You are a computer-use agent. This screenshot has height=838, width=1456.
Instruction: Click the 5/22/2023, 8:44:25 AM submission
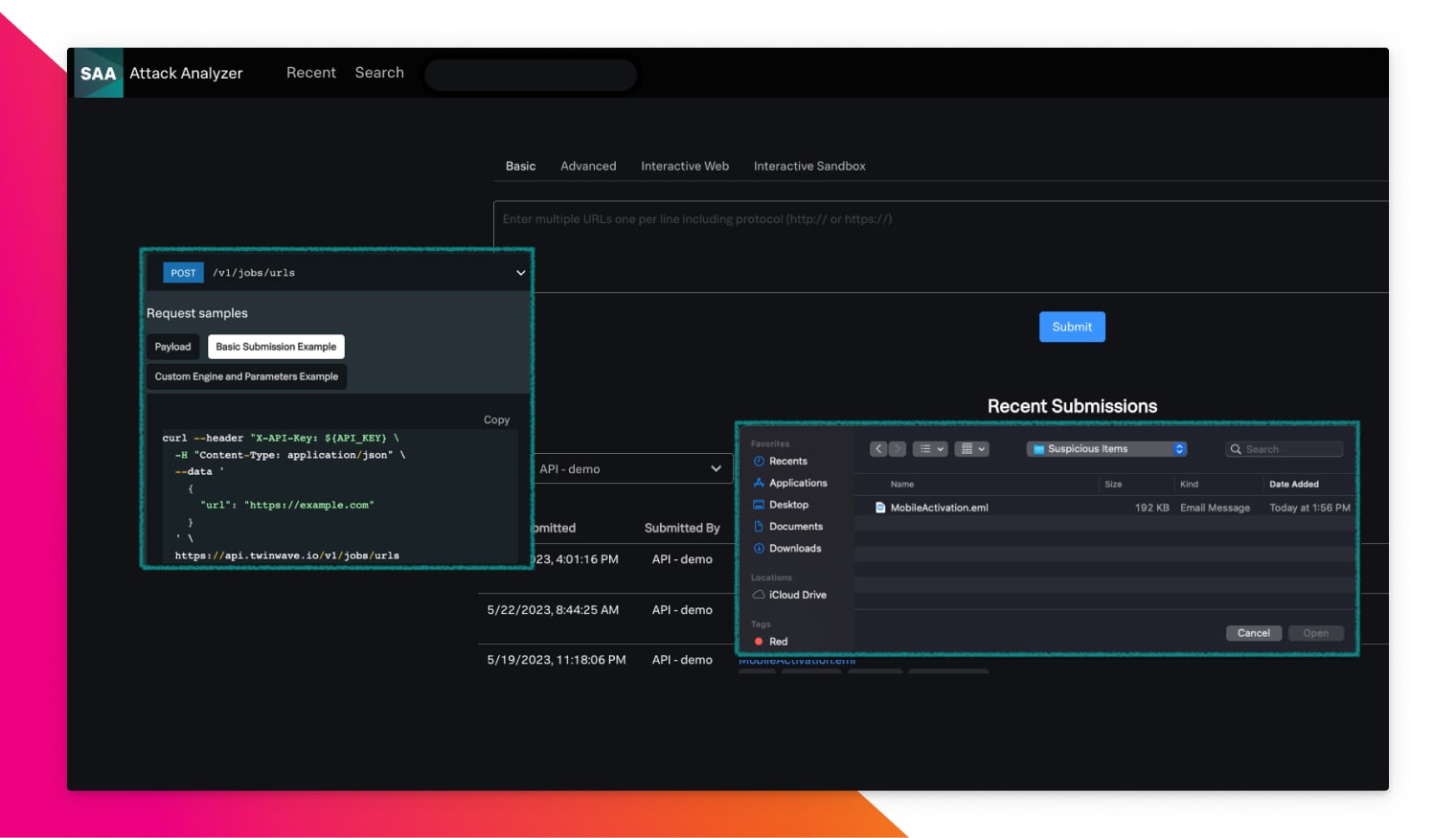(x=553, y=610)
